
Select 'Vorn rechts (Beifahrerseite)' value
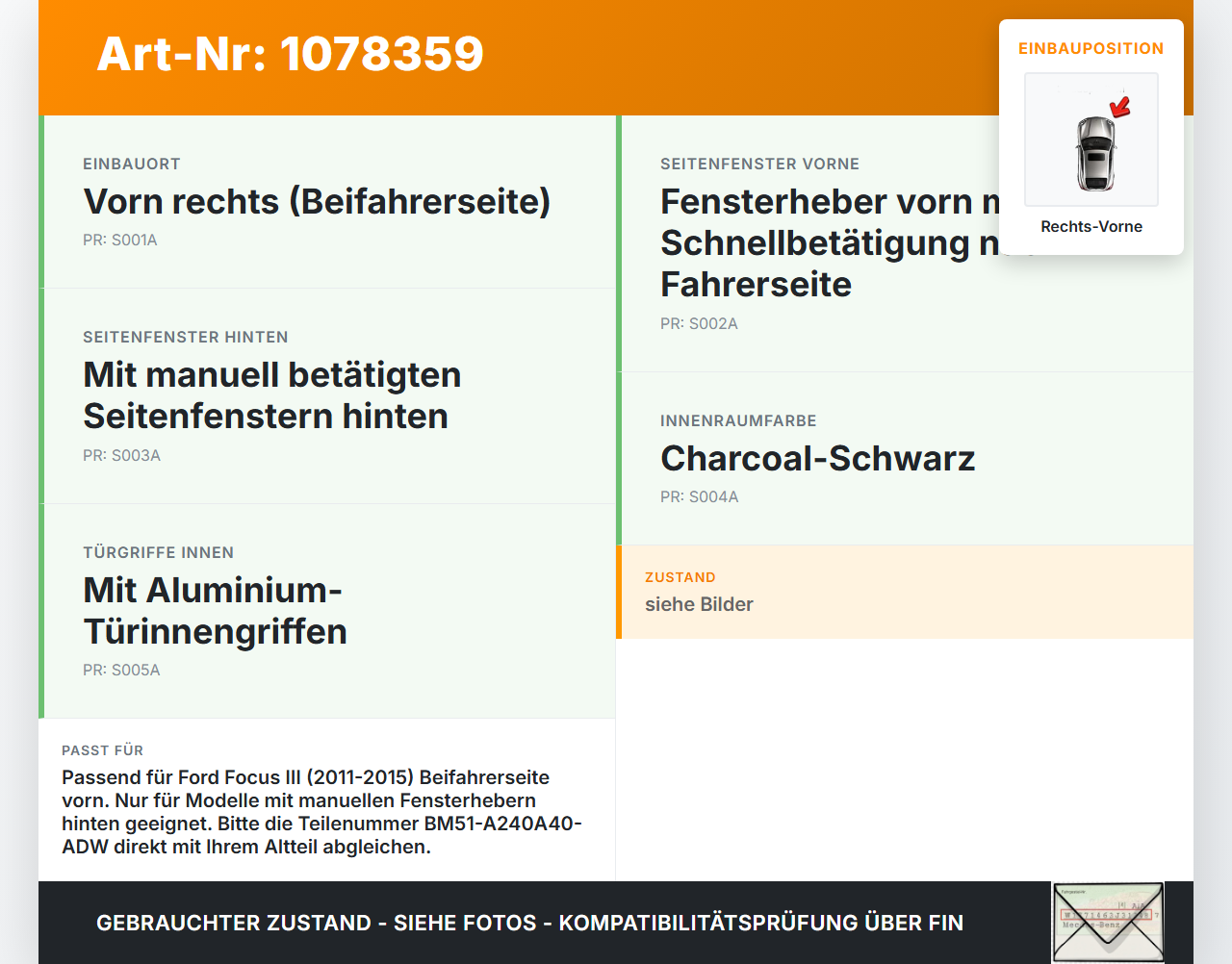tap(317, 201)
